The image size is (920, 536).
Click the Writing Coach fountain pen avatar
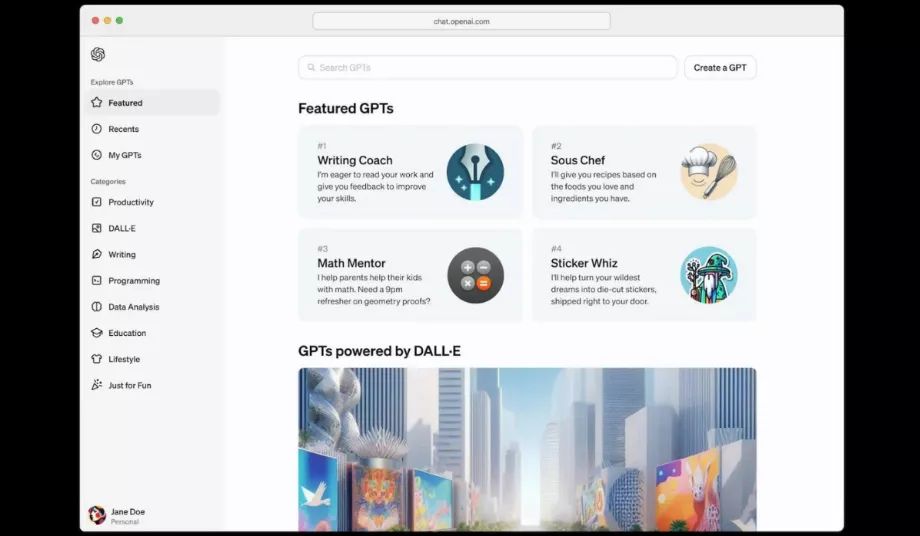coord(475,172)
